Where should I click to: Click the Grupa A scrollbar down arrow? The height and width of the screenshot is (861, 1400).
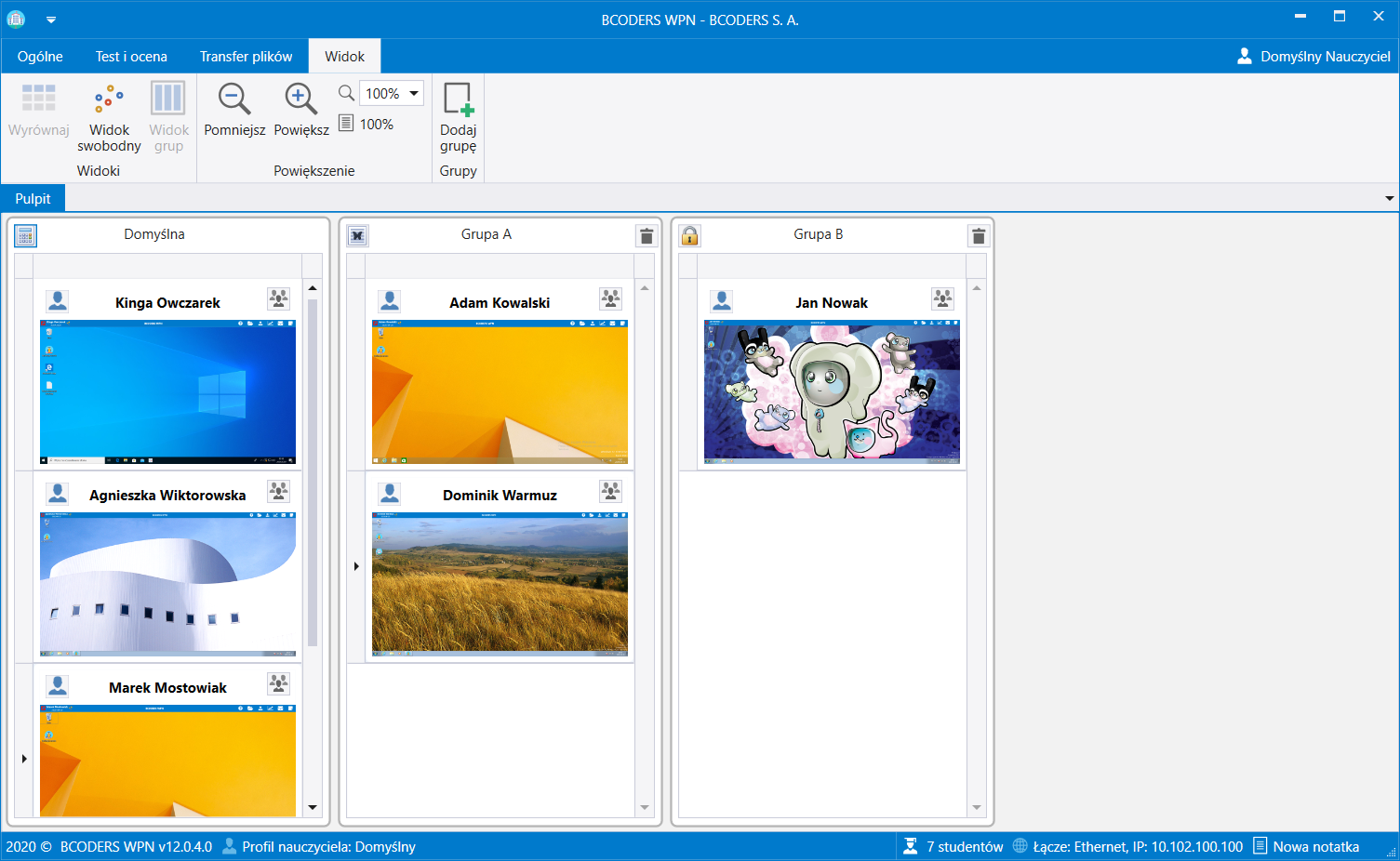(x=645, y=807)
